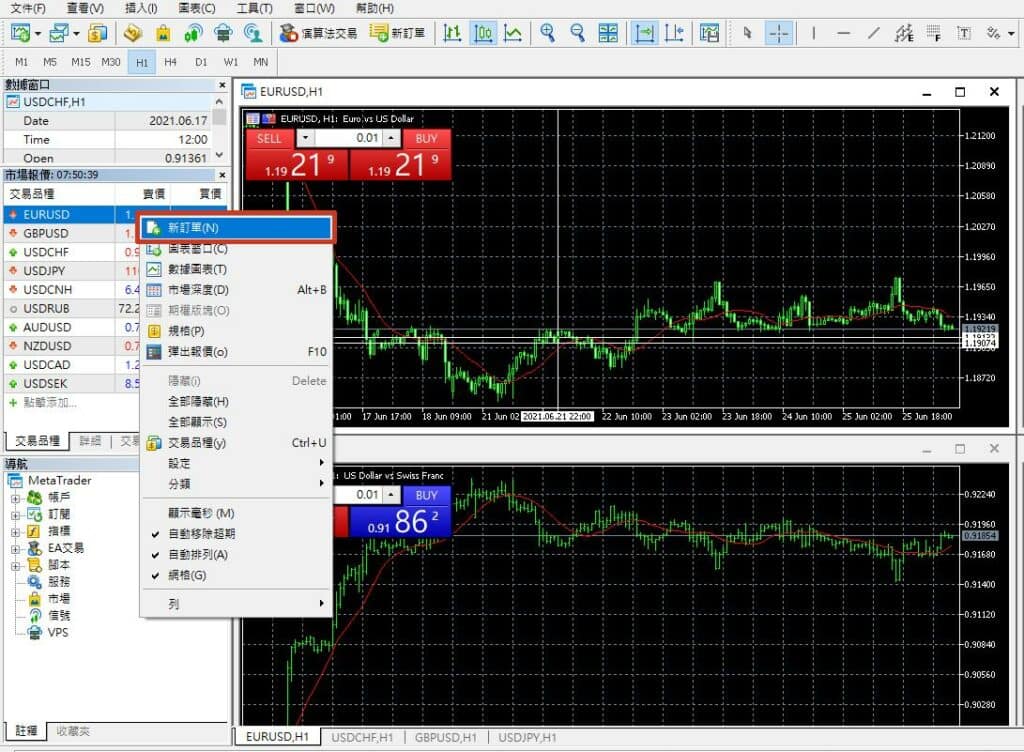Image resolution: width=1024 pixels, height=752 pixels.
Task: Open the Market shopping bag icon
Action: (163, 33)
